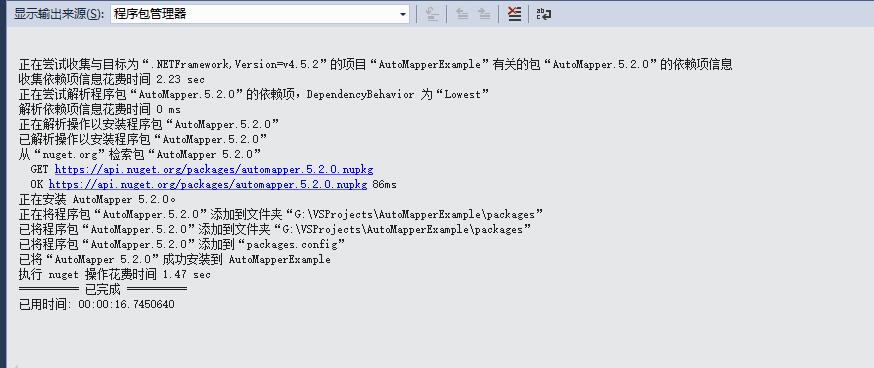Click the 显示输出来源(S) label
The width and height of the screenshot is (874, 368).
pyautogui.click(x=59, y=14)
